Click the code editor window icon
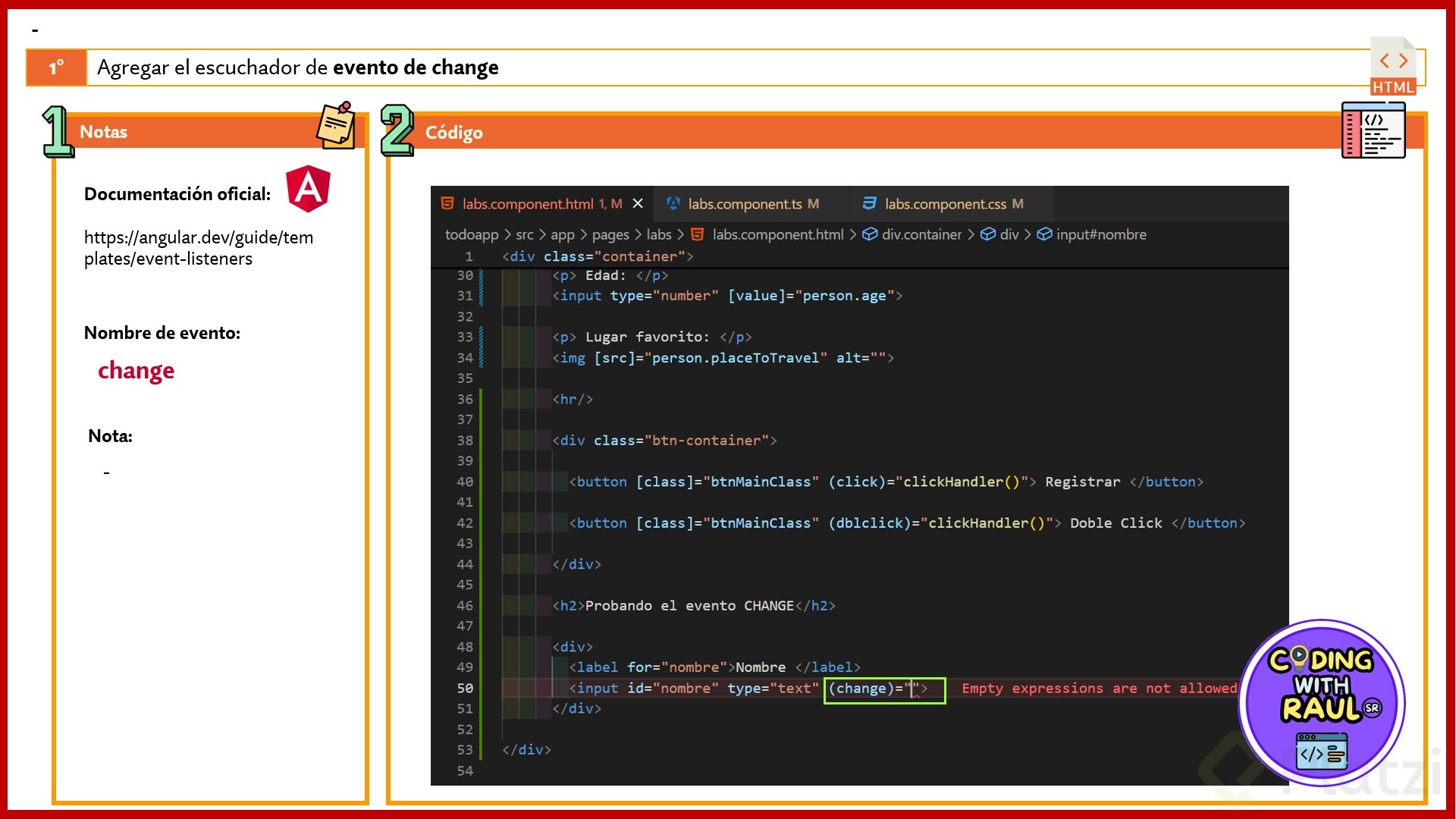The width and height of the screenshot is (1456, 819). click(x=1373, y=130)
